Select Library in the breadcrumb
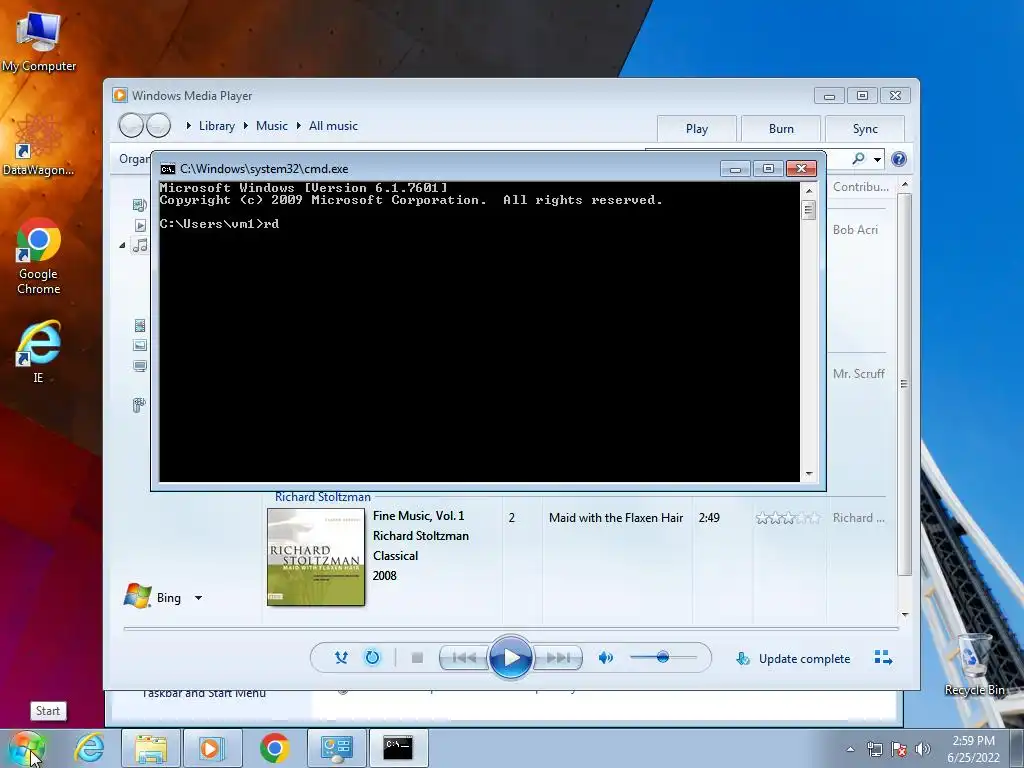 [x=217, y=126]
